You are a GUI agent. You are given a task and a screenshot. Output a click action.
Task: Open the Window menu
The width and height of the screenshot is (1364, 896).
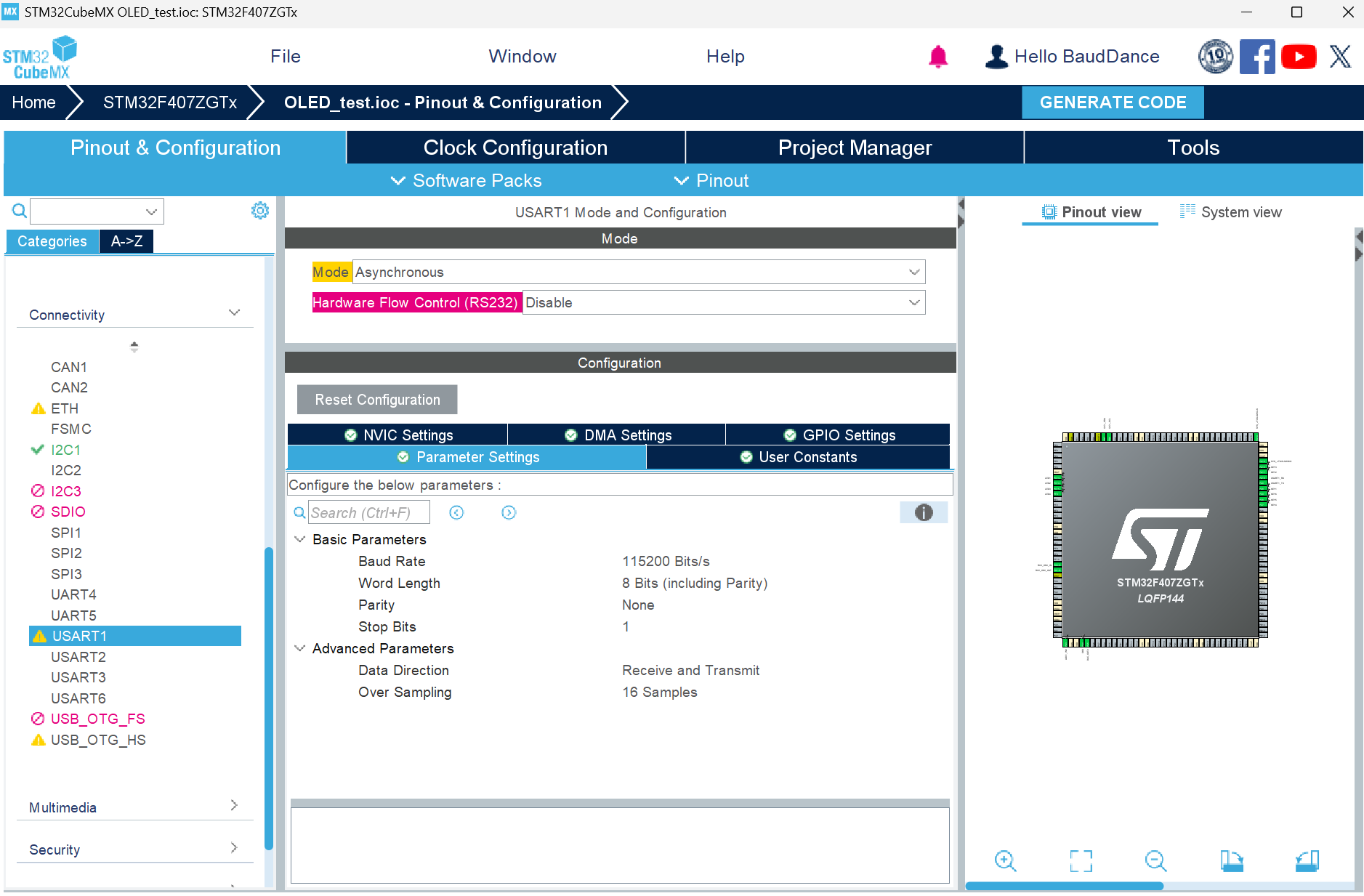tap(522, 57)
